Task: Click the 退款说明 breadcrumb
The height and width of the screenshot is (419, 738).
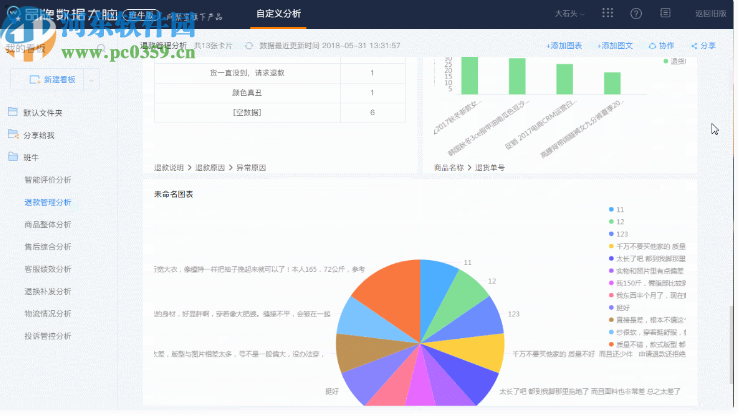Action: point(168,168)
